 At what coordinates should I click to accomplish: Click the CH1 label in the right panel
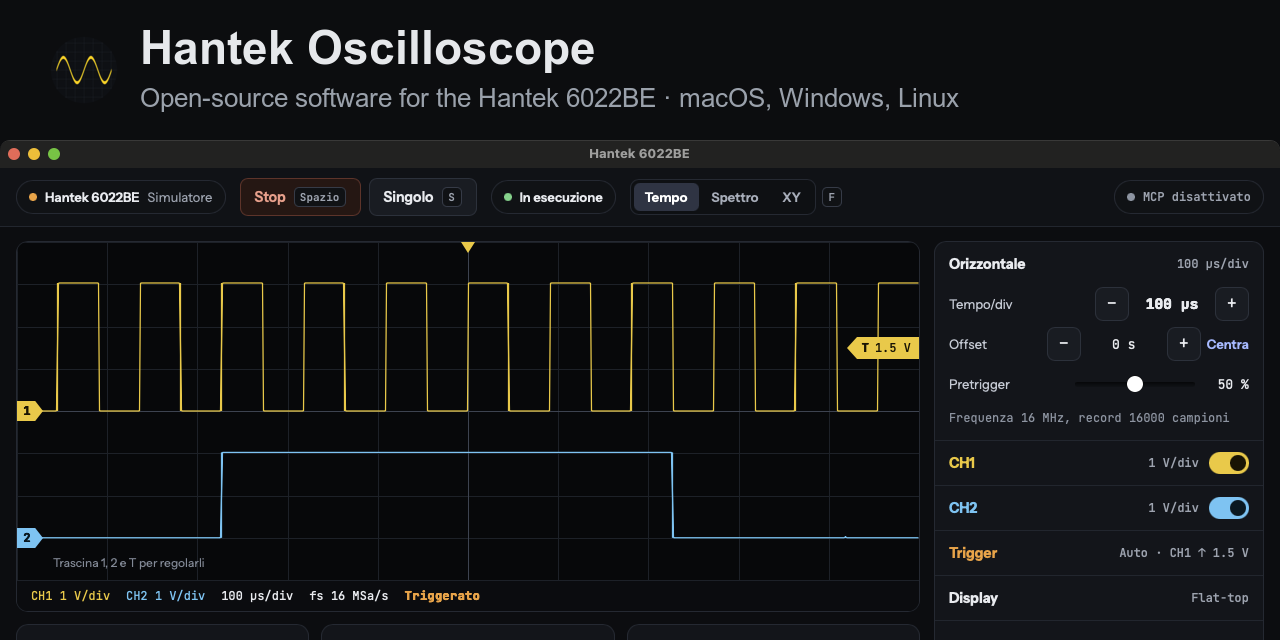(962, 463)
